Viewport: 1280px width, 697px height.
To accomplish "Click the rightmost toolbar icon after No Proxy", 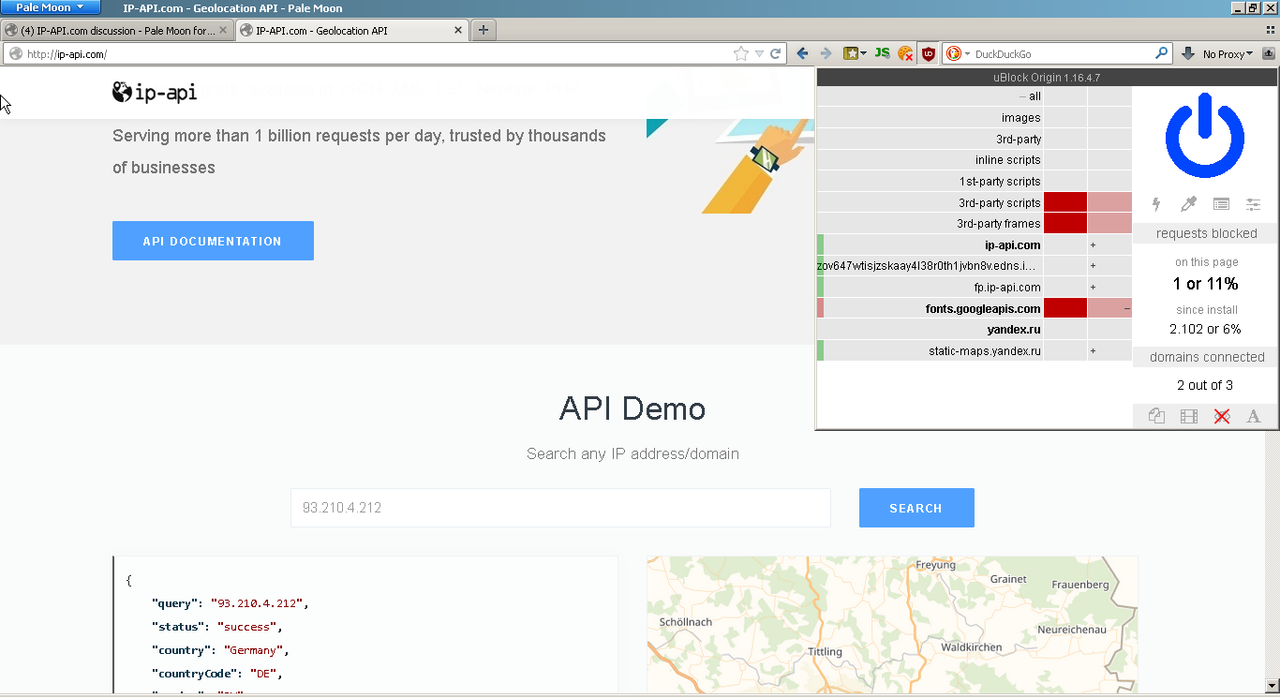I will 1267,54.
